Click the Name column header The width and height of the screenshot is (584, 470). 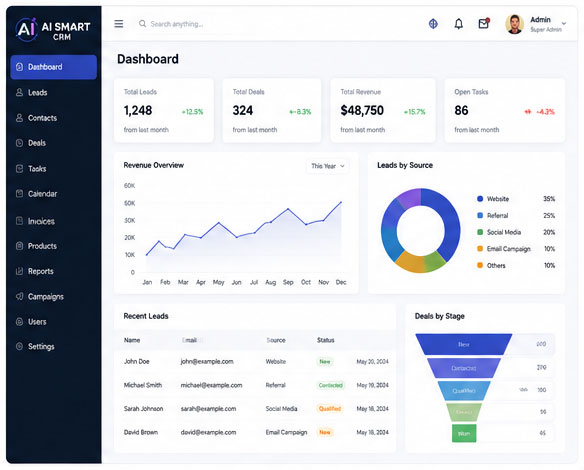tap(132, 340)
